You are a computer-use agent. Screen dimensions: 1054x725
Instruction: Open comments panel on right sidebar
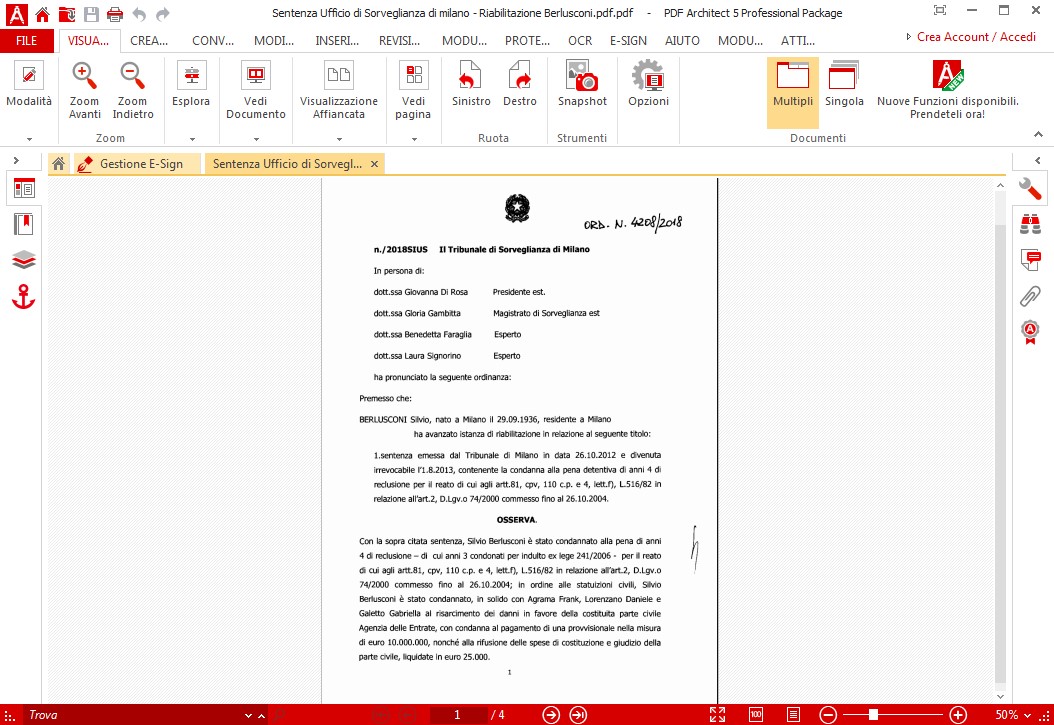pos(1030,260)
